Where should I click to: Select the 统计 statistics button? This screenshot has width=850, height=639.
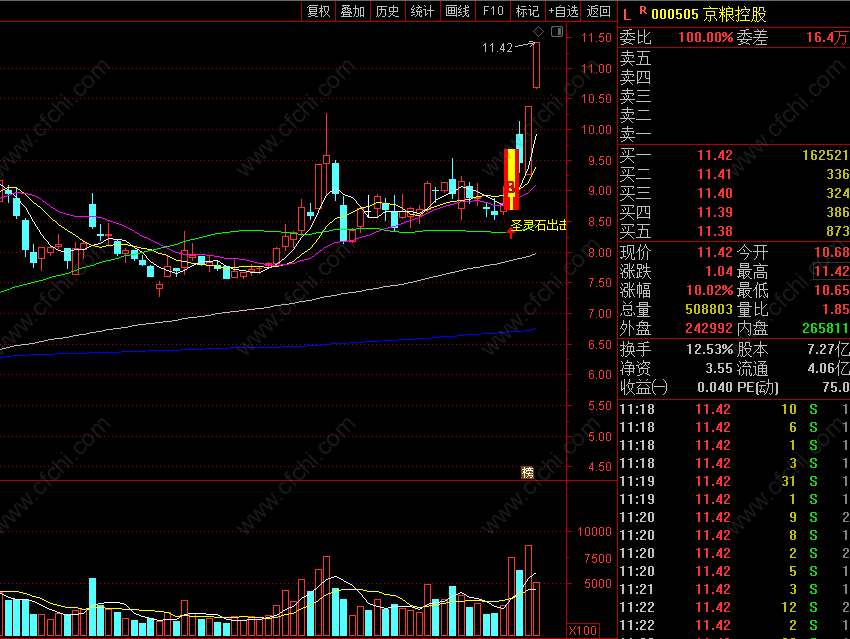coord(422,11)
